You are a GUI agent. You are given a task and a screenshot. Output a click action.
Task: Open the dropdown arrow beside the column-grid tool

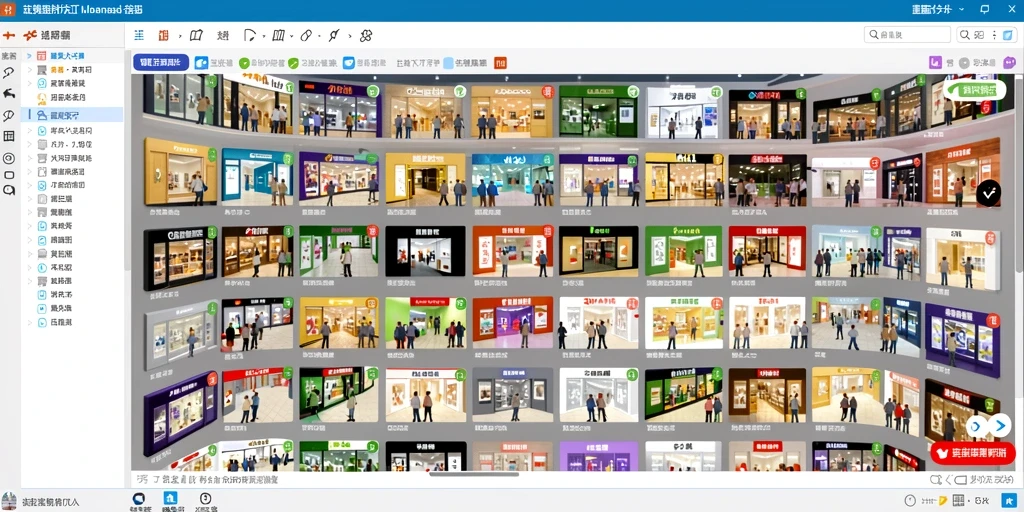[291, 36]
